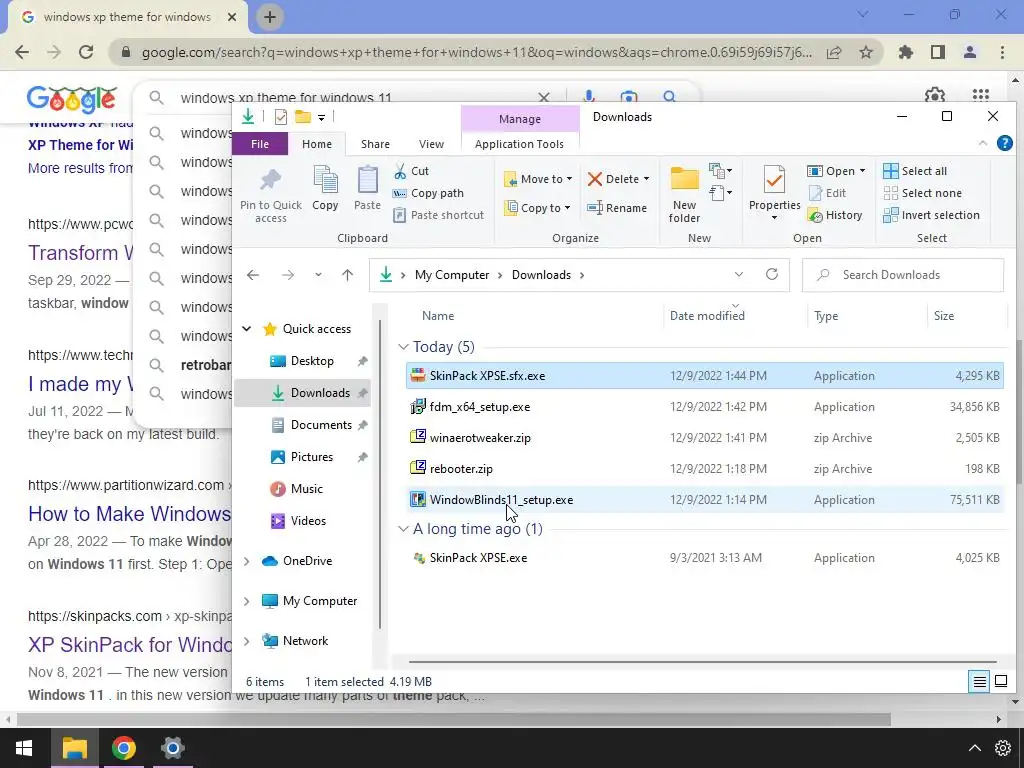The height and width of the screenshot is (768, 1024).
Task: Create a New folder from ribbon
Action: pyautogui.click(x=684, y=195)
